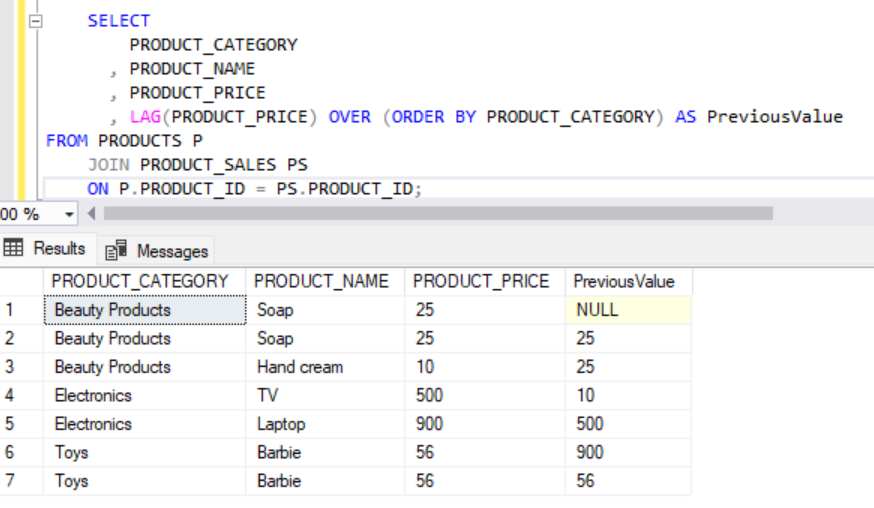The width and height of the screenshot is (874, 508).
Task: Collapse the SELECT statement outline box
Action: tap(38, 20)
